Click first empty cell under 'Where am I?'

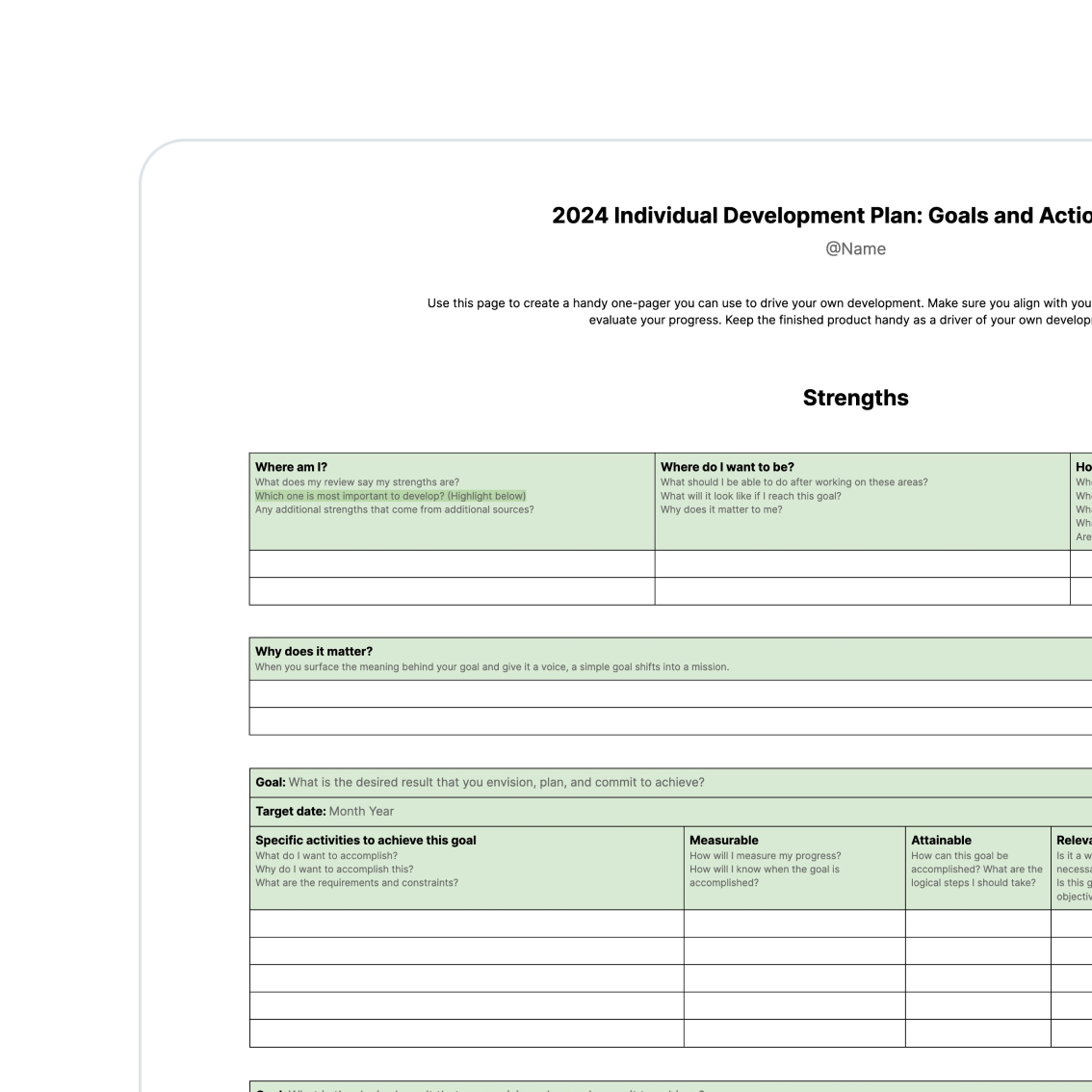(452, 564)
